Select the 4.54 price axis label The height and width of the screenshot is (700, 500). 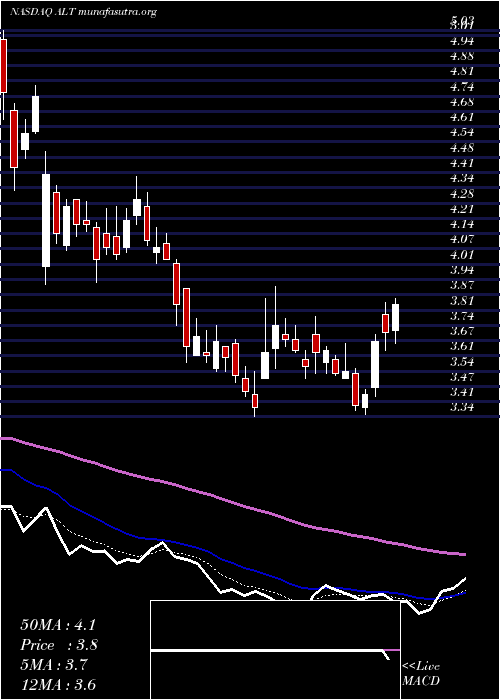pos(462,133)
